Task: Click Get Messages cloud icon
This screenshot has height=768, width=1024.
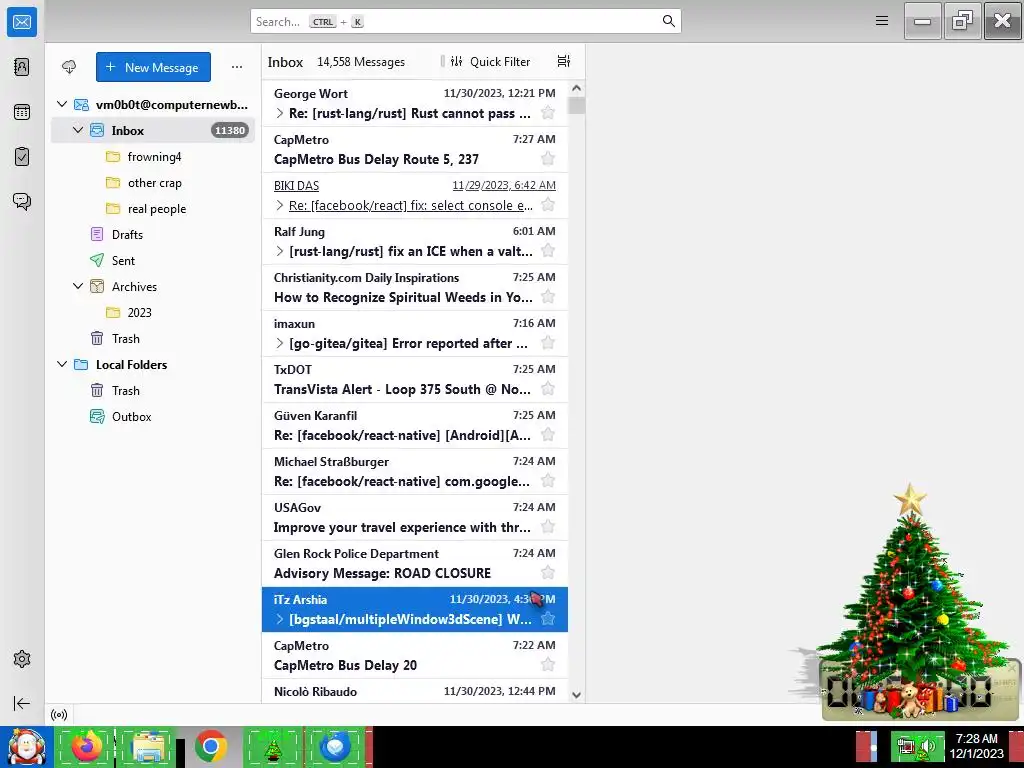Action: (x=69, y=67)
